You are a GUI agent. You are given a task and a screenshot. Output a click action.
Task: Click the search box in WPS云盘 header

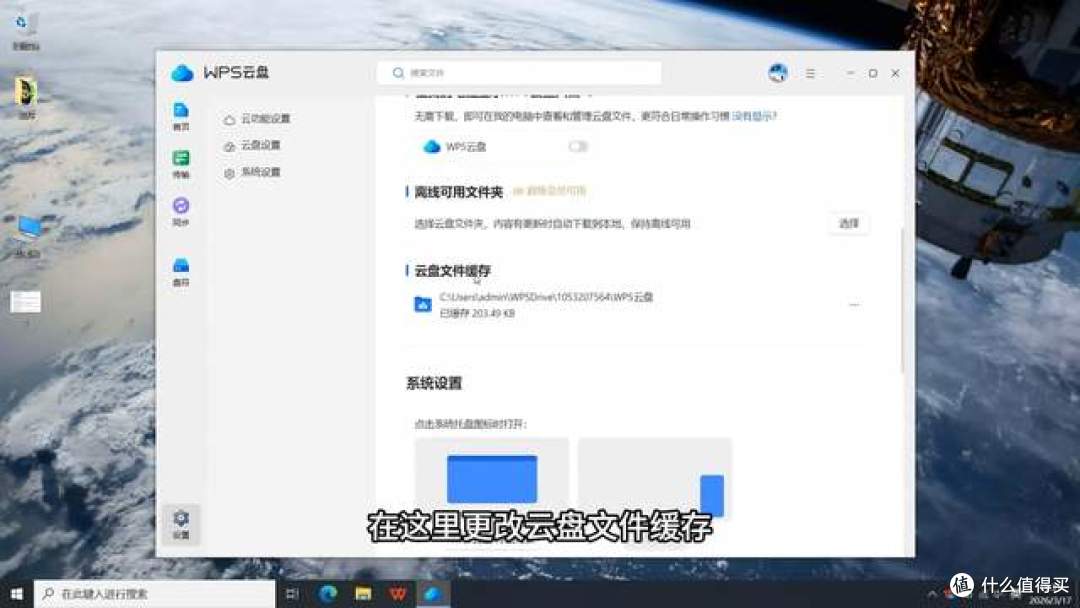[x=519, y=73]
